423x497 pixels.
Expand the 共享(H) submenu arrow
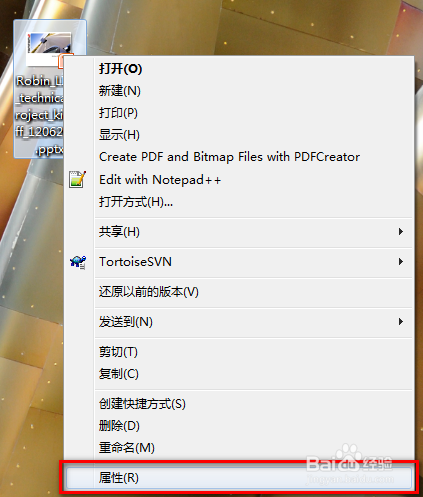pos(401,232)
